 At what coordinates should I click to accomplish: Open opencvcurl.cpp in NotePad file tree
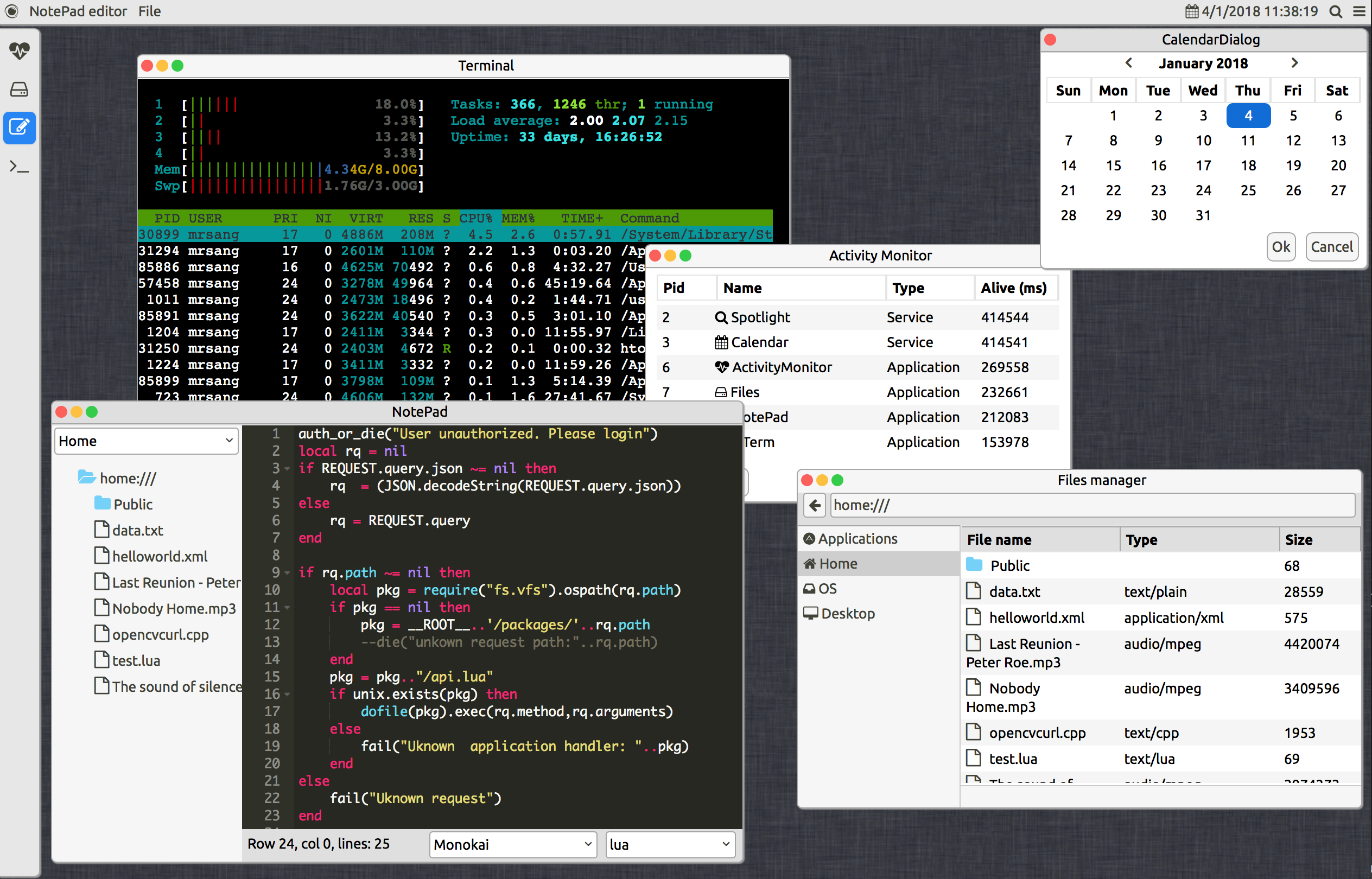pyautogui.click(x=151, y=634)
